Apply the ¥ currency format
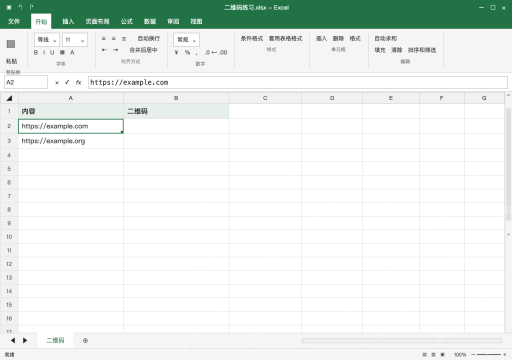The height and width of the screenshot is (360, 512). tap(176, 52)
